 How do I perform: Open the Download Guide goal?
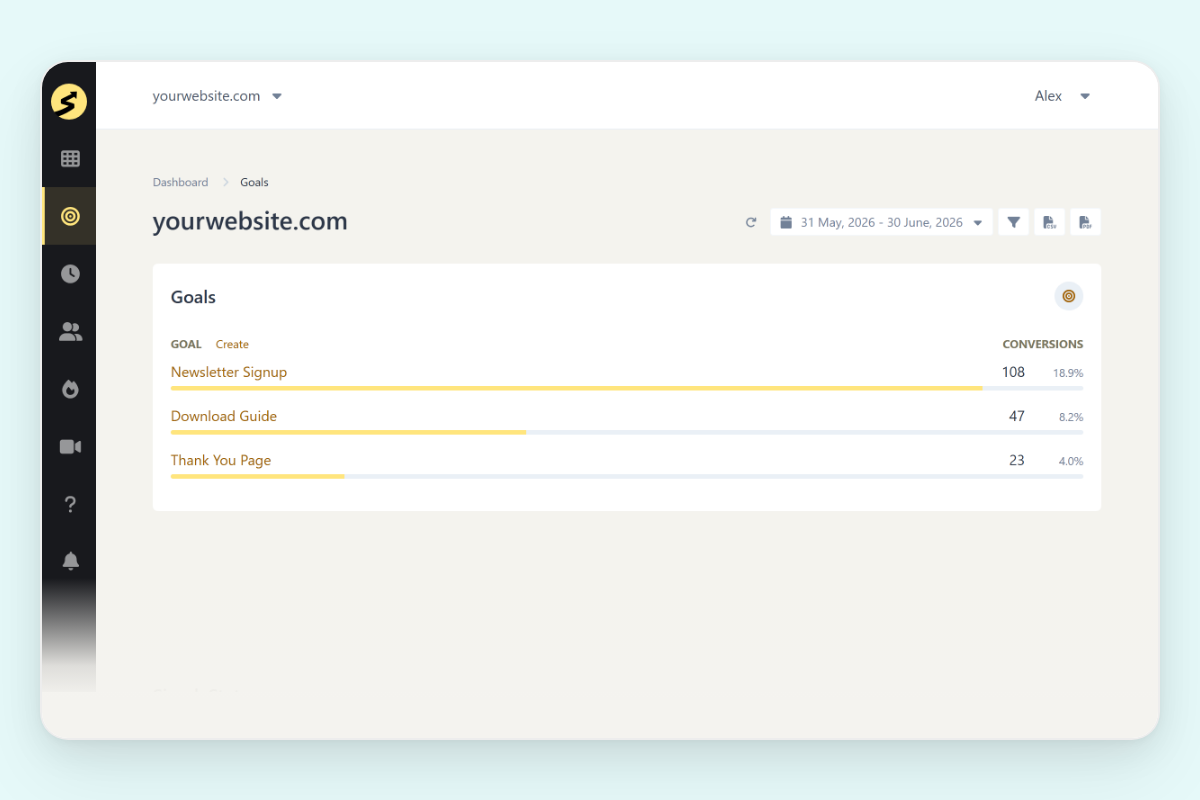(x=224, y=416)
